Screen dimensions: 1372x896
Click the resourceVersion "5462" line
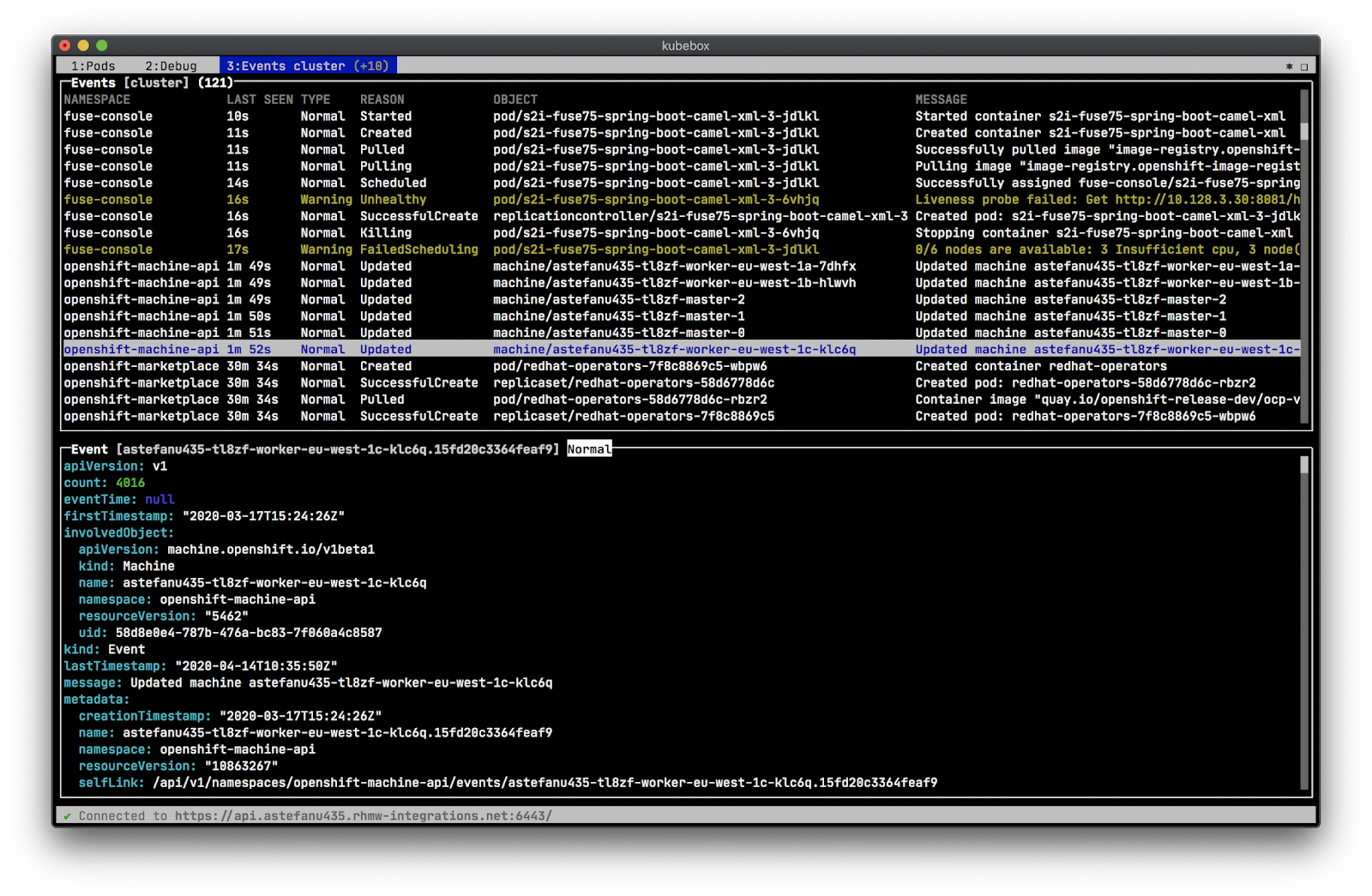[163, 616]
